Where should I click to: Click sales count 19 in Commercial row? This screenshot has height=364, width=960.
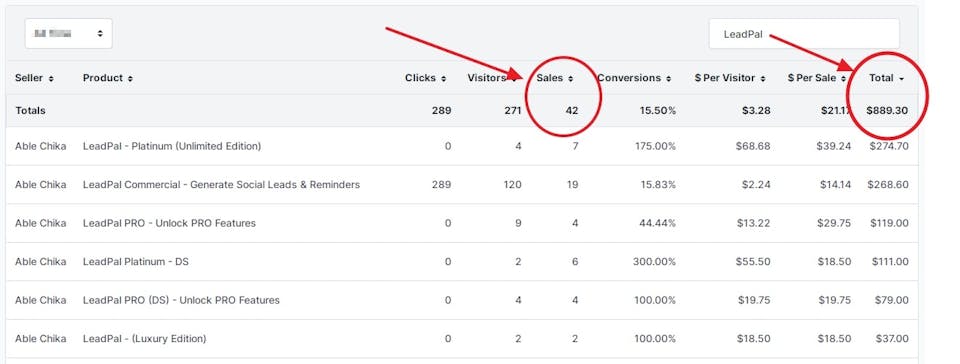click(572, 184)
